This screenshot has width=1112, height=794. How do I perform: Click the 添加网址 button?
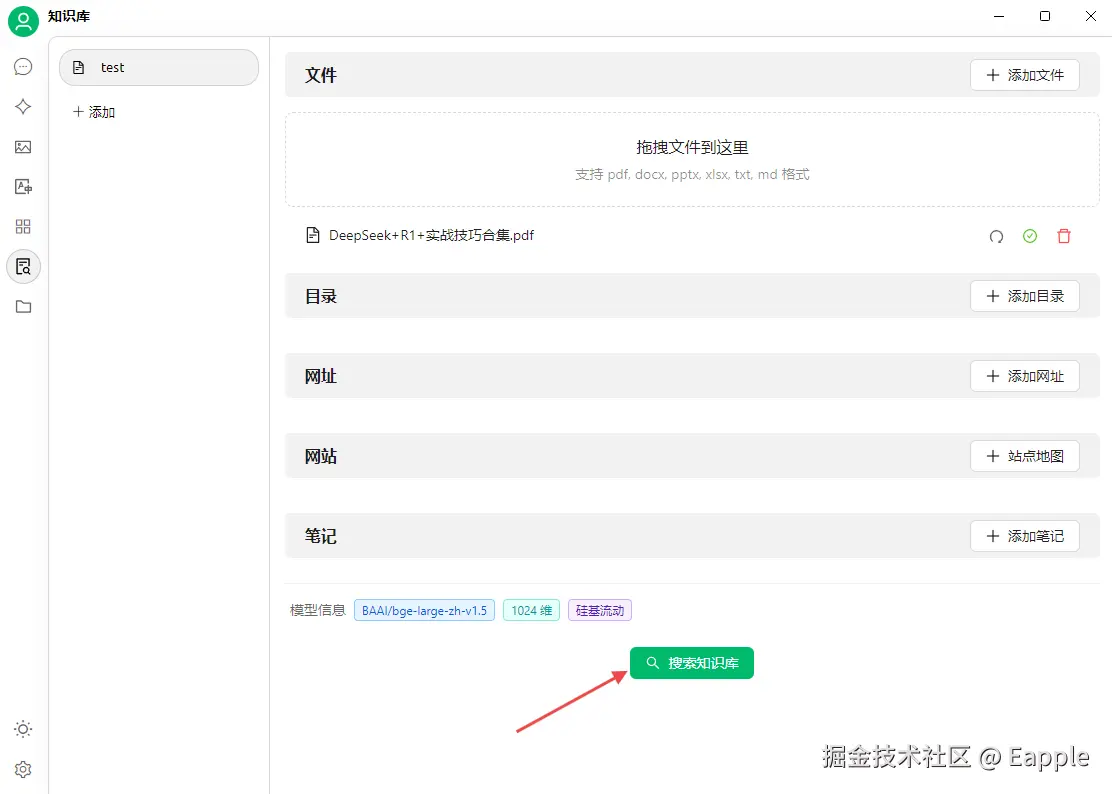[1025, 376]
